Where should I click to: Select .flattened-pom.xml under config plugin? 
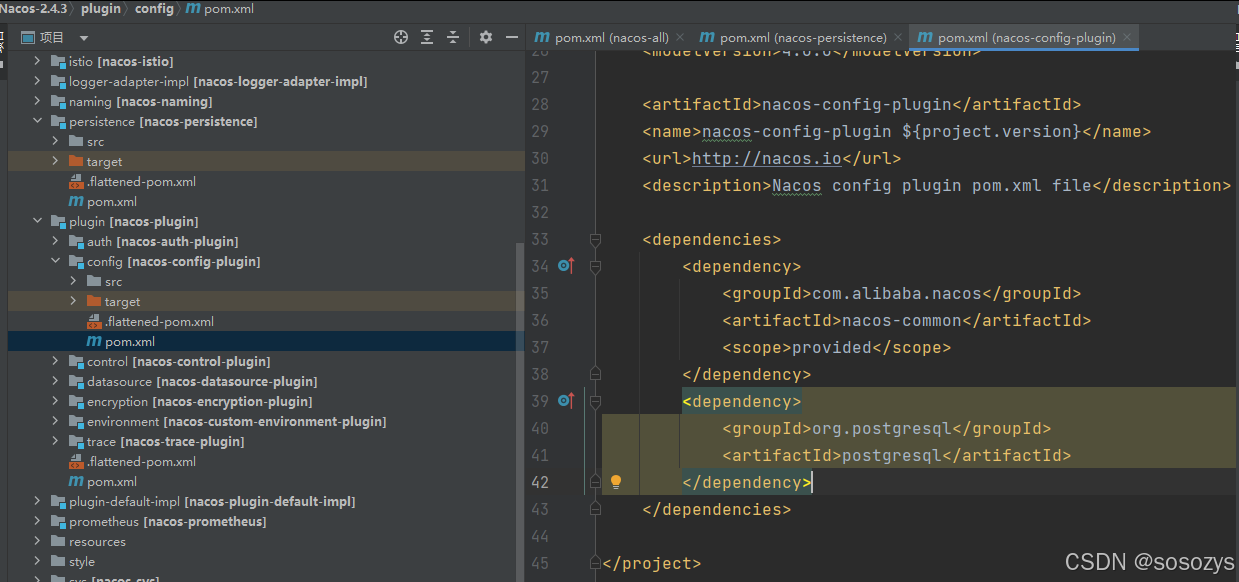coord(159,321)
